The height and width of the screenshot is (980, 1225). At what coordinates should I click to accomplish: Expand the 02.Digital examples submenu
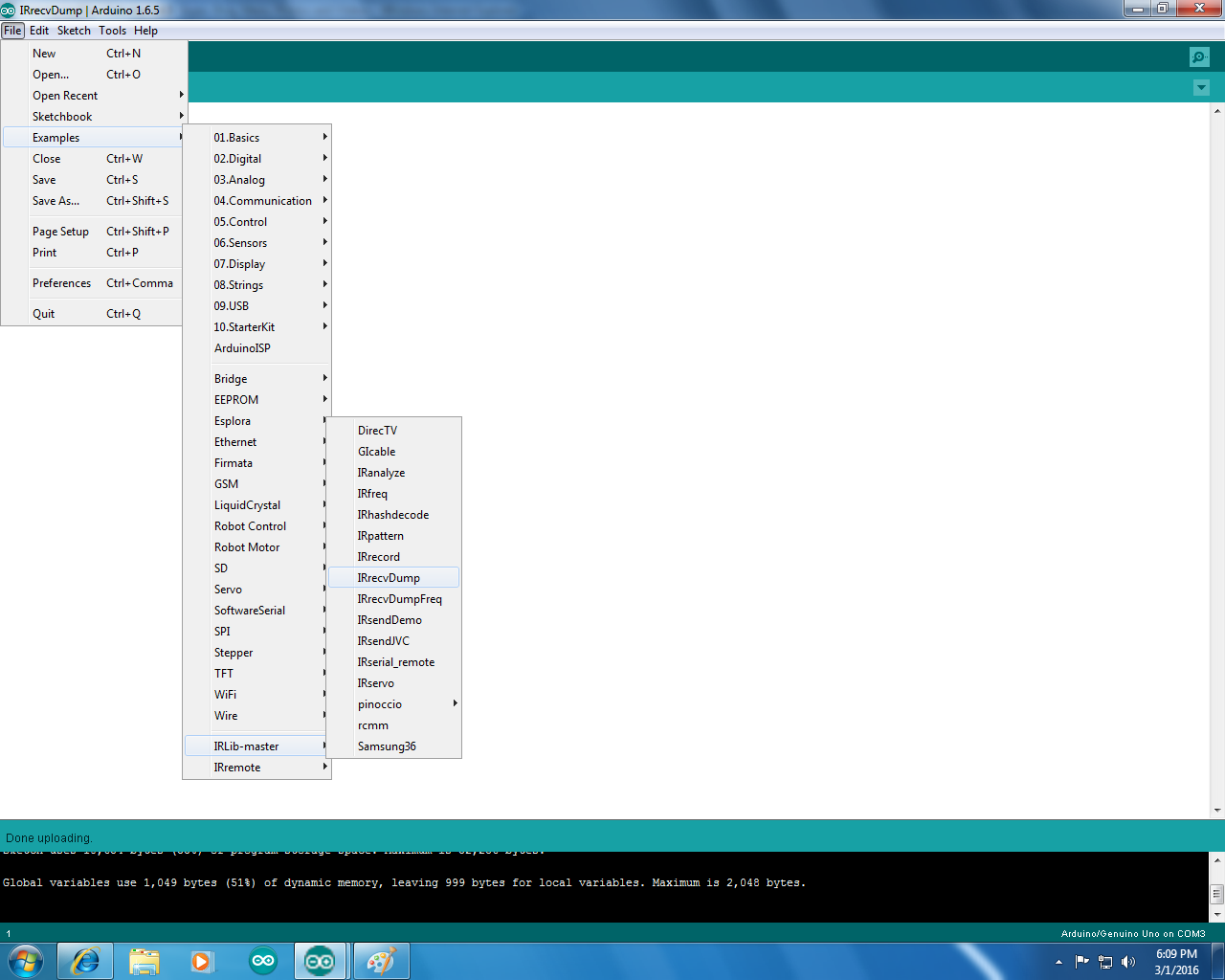(x=257, y=159)
